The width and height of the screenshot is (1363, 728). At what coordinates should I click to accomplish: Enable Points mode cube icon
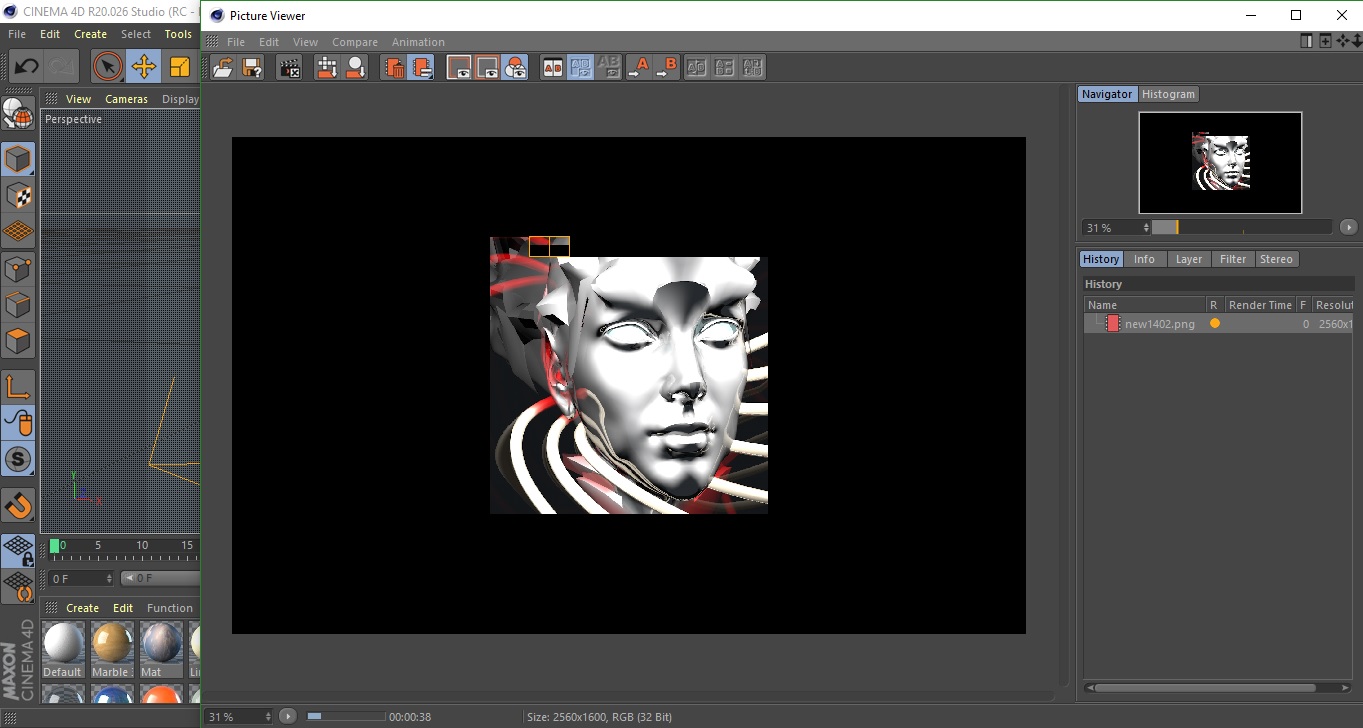[x=18, y=269]
